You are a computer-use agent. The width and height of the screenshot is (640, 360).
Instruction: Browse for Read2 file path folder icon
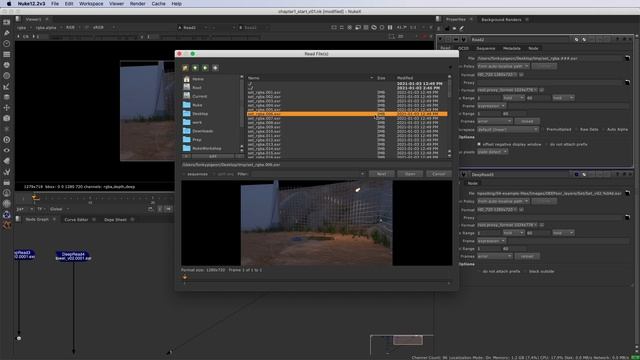(x=627, y=58)
